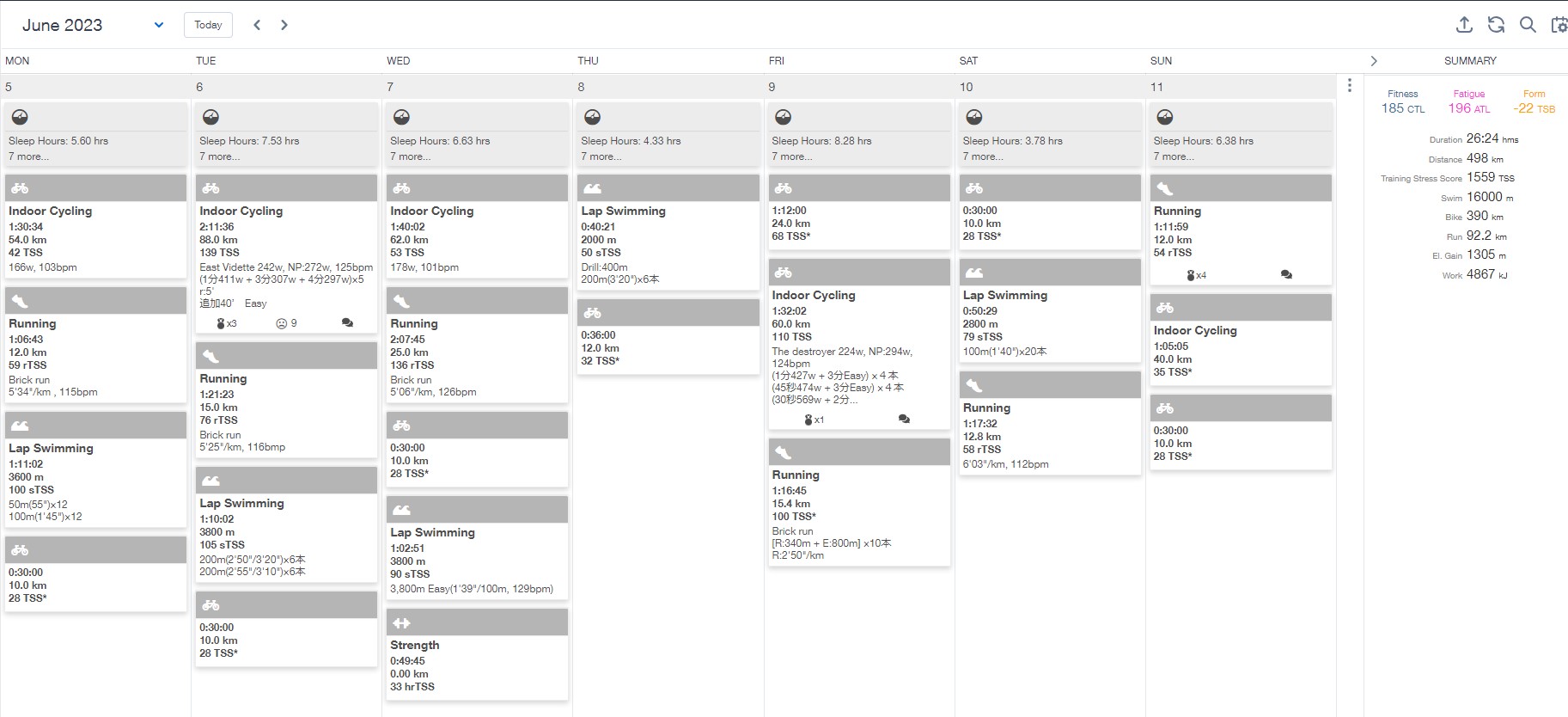
Task: Open Friday's 1:12:00 24.0 km ride
Action: [858, 211]
